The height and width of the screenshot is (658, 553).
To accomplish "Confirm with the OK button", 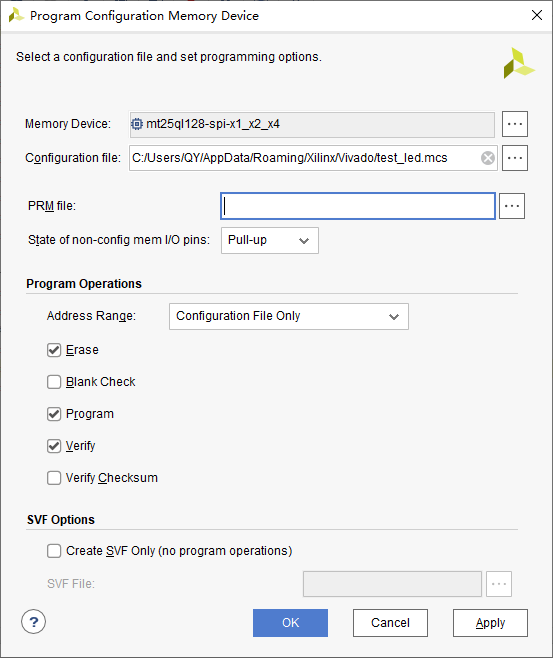I will point(290,623).
